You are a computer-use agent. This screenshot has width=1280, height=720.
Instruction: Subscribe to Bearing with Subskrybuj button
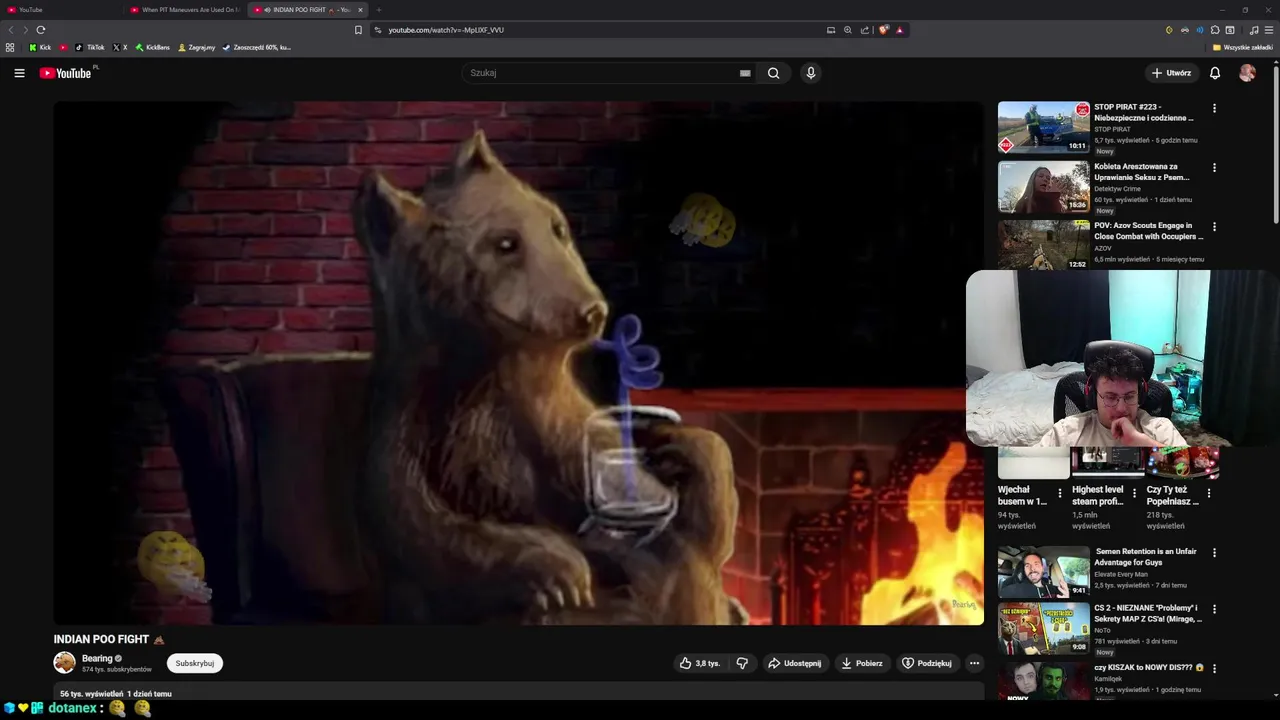(x=195, y=663)
